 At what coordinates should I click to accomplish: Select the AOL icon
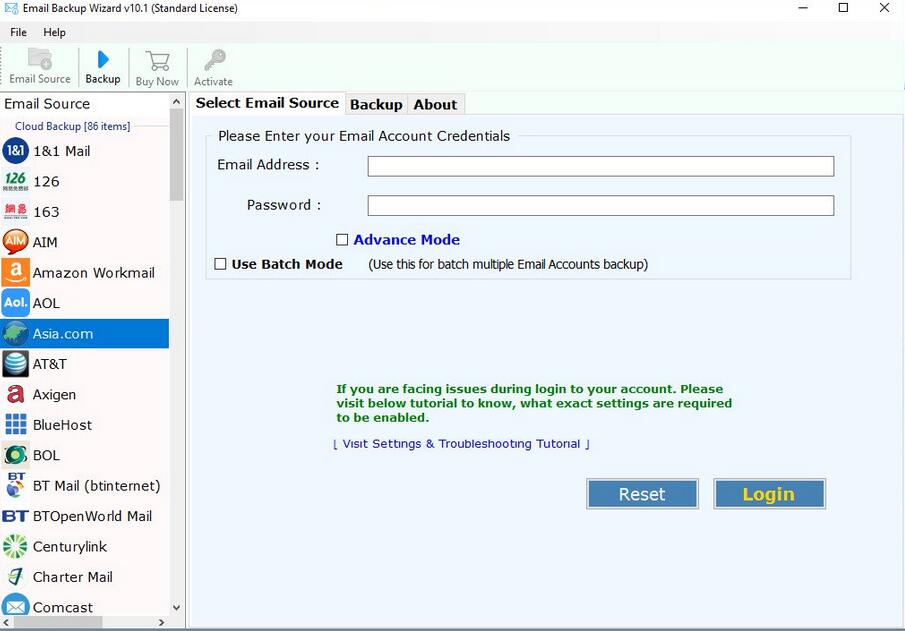(x=16, y=303)
